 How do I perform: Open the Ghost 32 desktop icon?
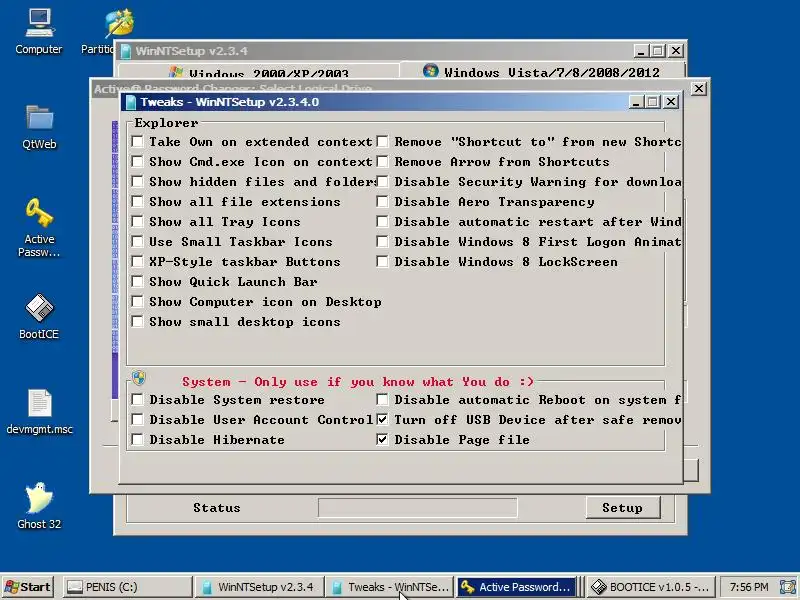tap(39, 506)
